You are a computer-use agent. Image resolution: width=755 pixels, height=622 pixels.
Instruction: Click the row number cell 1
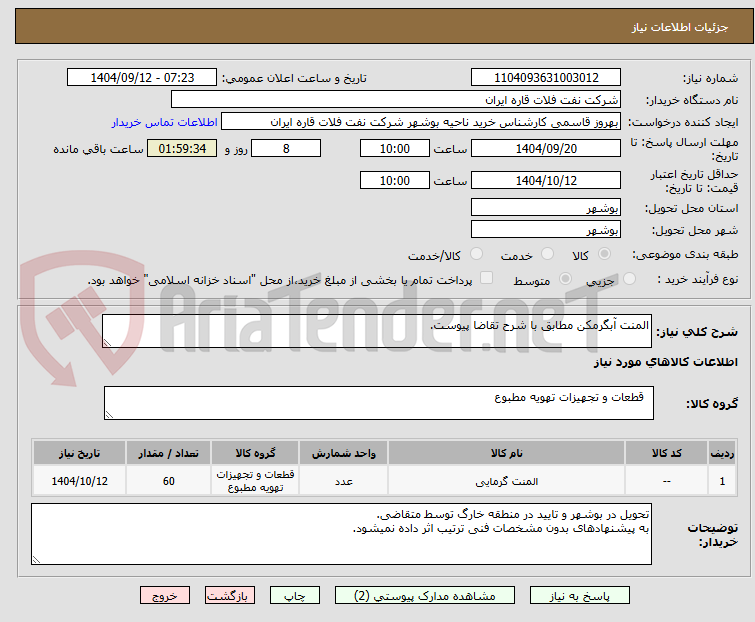click(x=722, y=481)
